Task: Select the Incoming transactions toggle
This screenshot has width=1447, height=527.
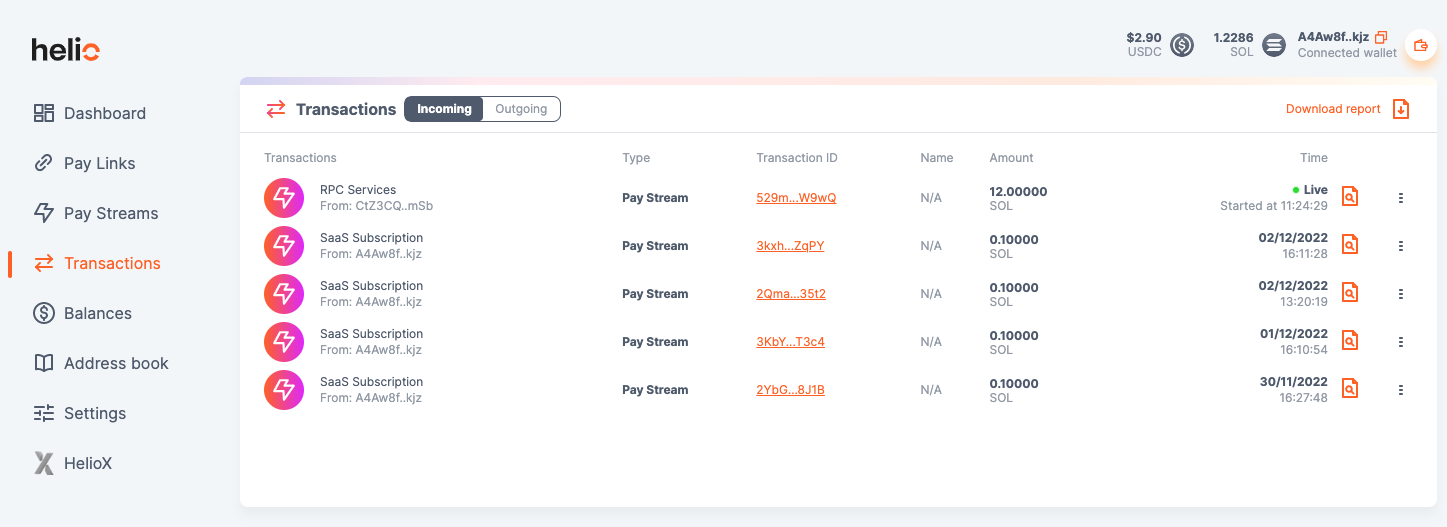Action: tap(444, 109)
